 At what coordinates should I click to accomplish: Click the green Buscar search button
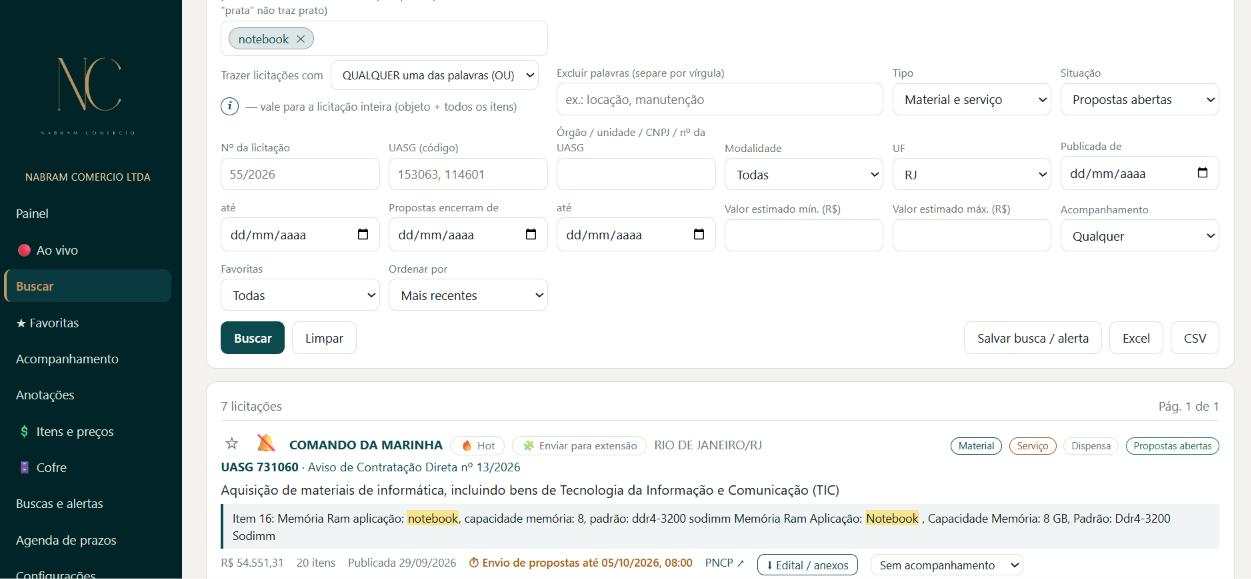click(253, 338)
